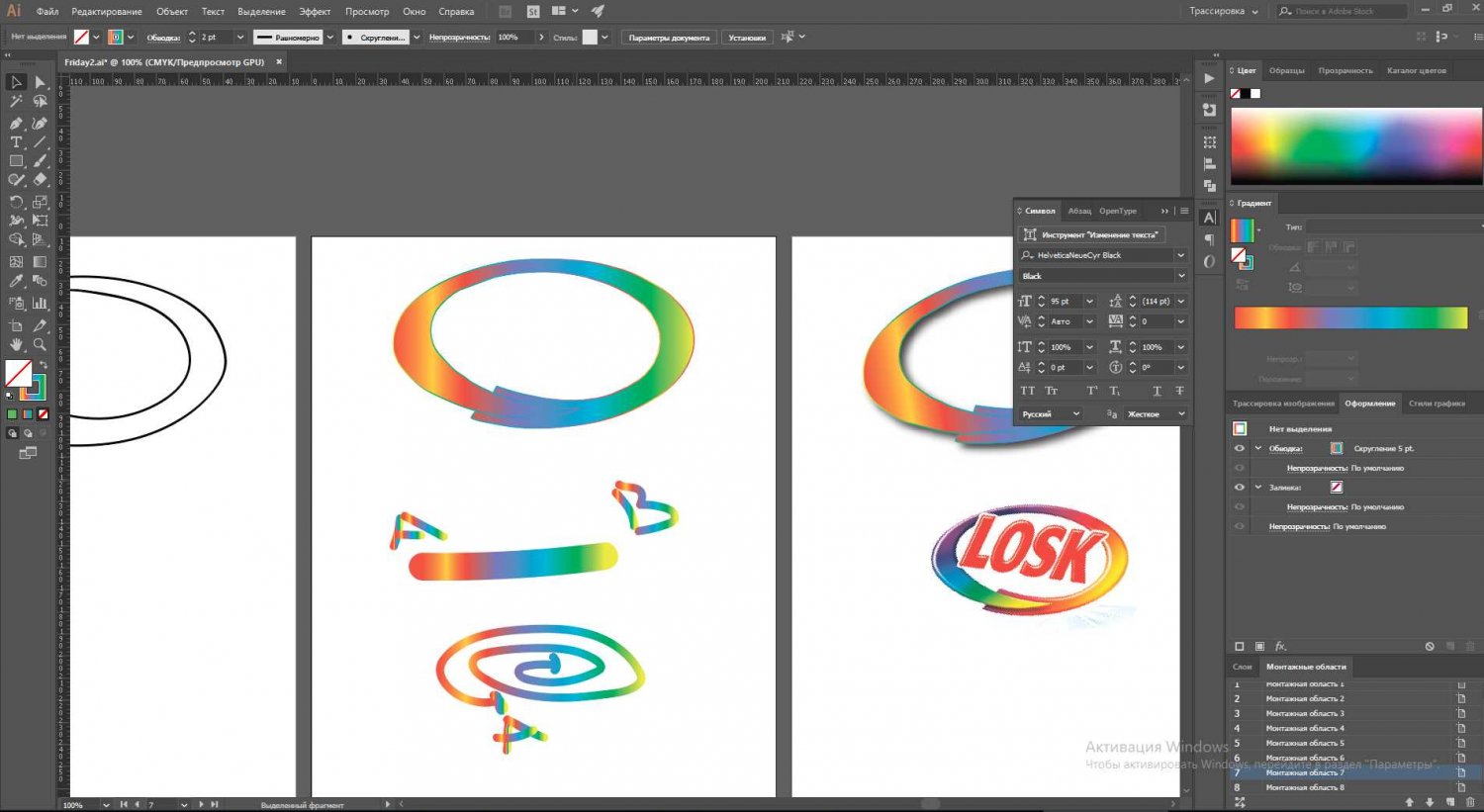
Task: Open the Объект menu
Action: coord(171,12)
